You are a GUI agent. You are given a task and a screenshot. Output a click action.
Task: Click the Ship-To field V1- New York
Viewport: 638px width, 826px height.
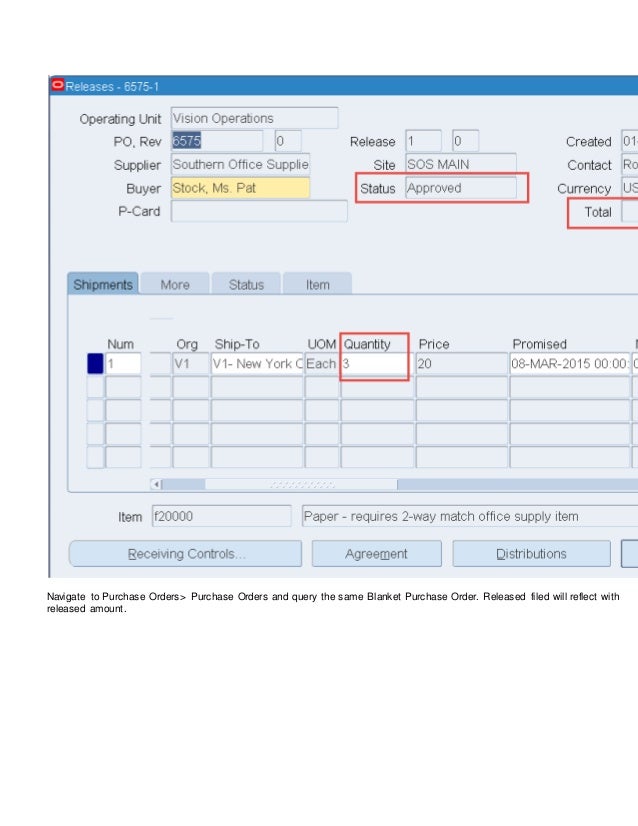coord(258,363)
